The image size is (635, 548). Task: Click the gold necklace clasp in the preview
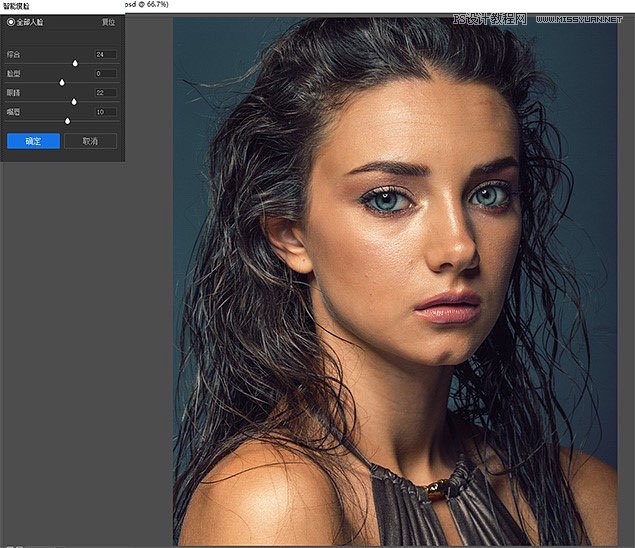point(437,491)
